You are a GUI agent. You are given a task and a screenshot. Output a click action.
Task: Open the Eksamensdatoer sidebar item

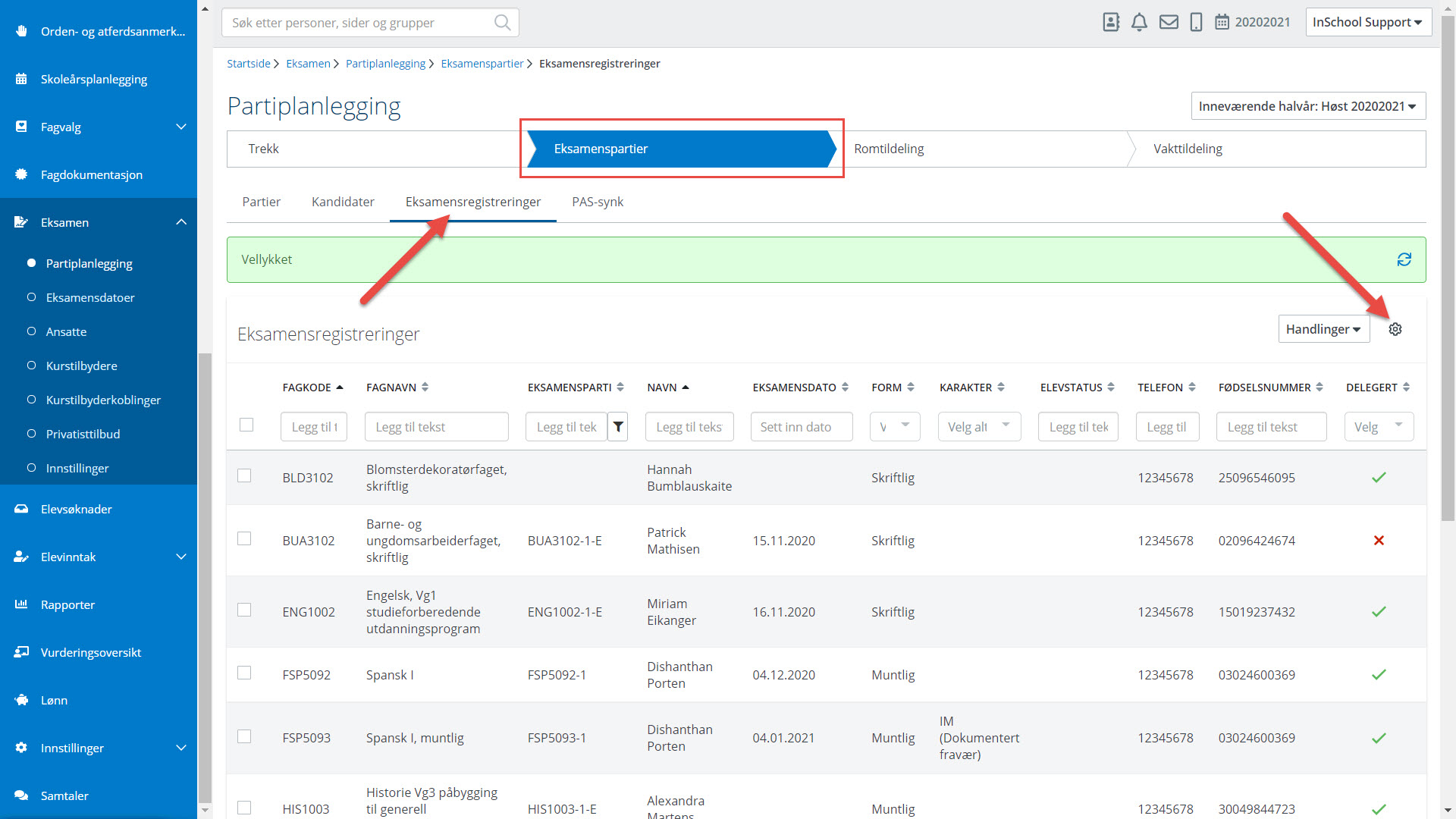point(90,297)
